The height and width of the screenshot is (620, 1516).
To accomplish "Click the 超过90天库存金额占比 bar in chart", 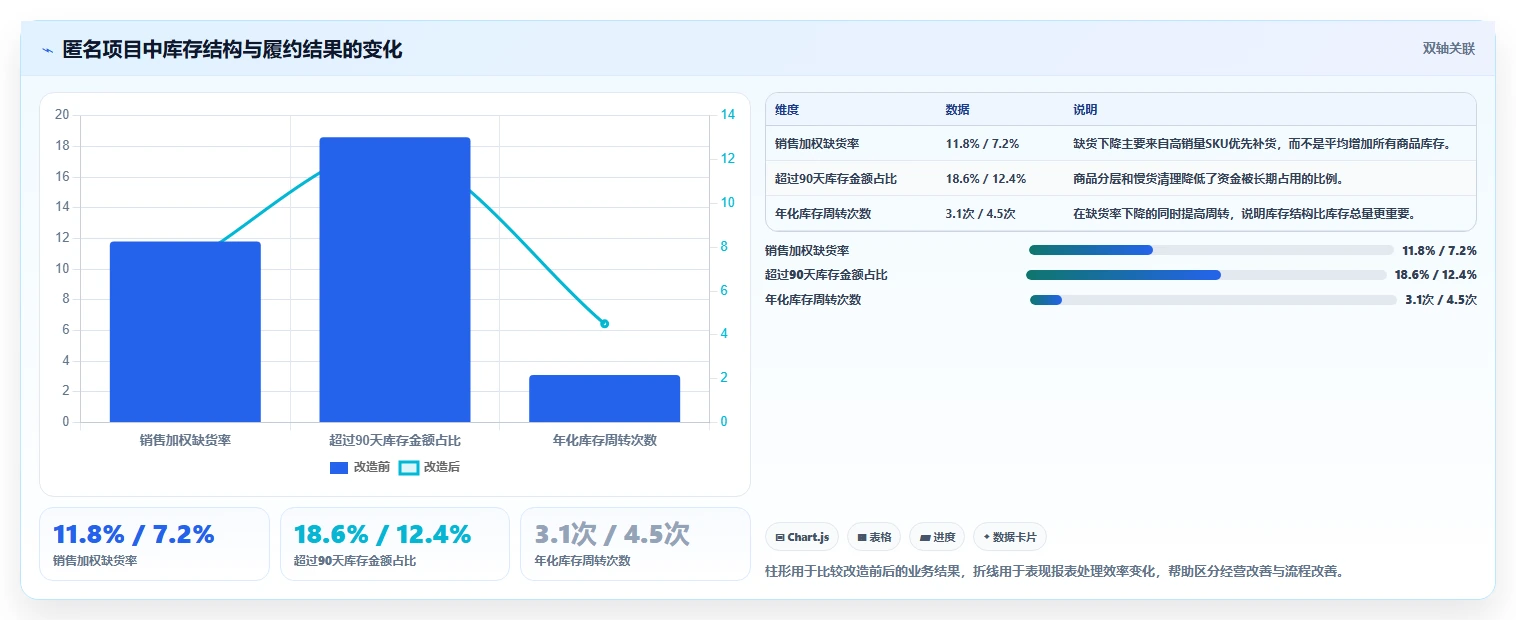I will (395, 280).
